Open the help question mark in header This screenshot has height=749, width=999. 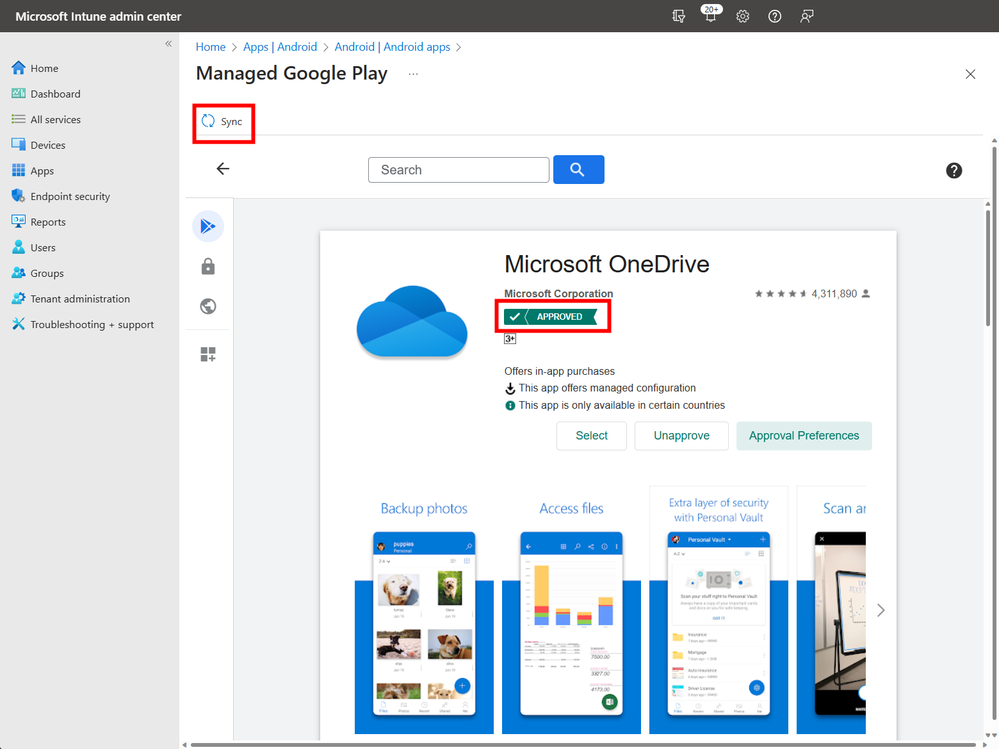click(x=774, y=17)
